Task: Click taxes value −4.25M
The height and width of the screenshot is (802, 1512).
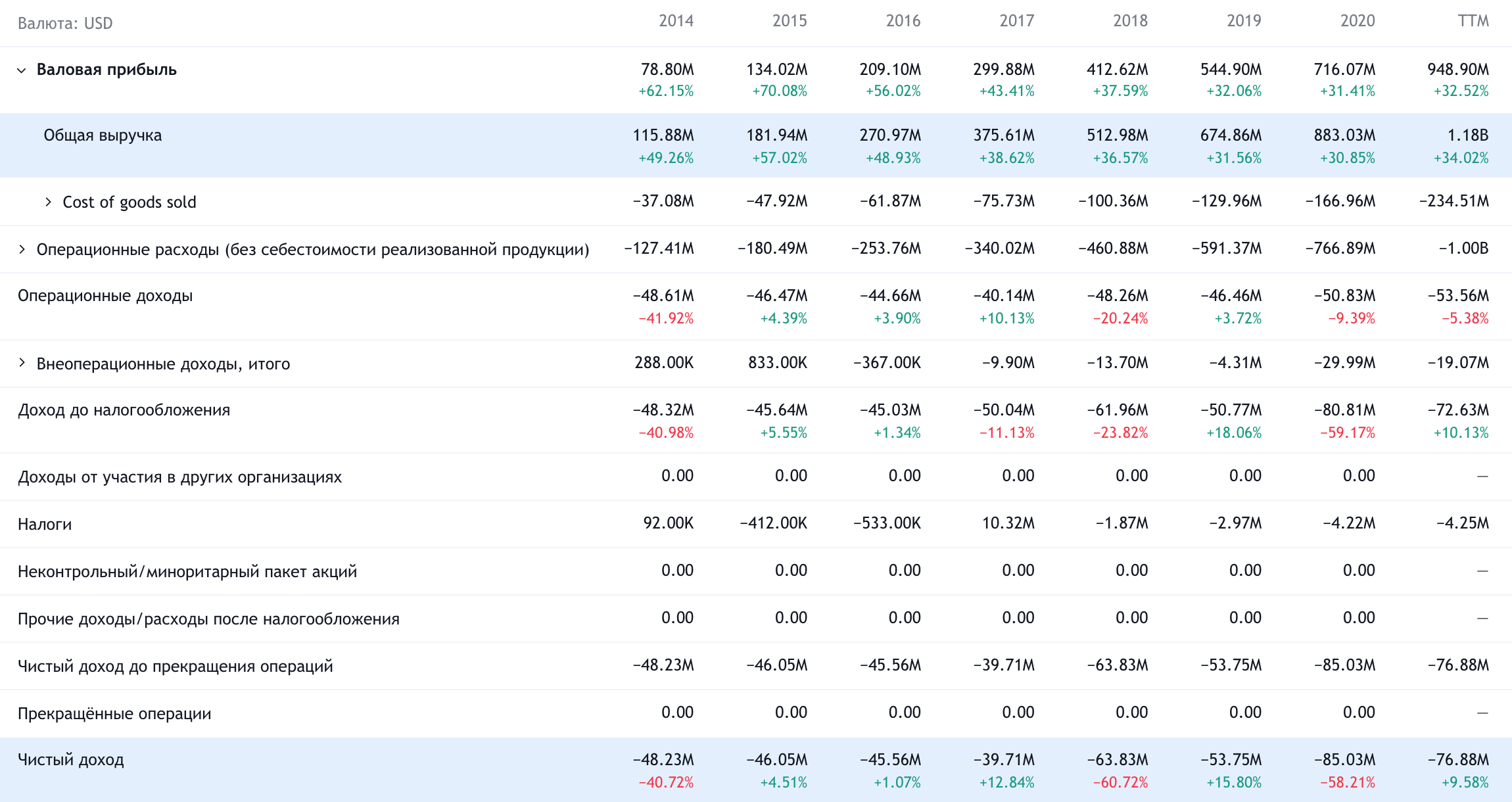Action: tap(1463, 523)
